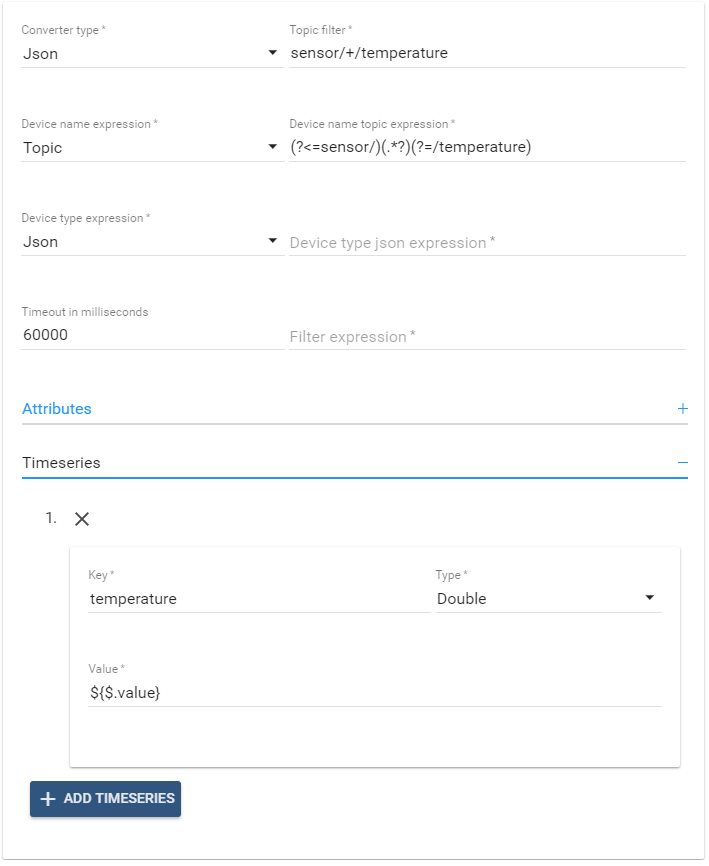
Task: Expand the Attributes section plus icon
Action: tap(683, 409)
